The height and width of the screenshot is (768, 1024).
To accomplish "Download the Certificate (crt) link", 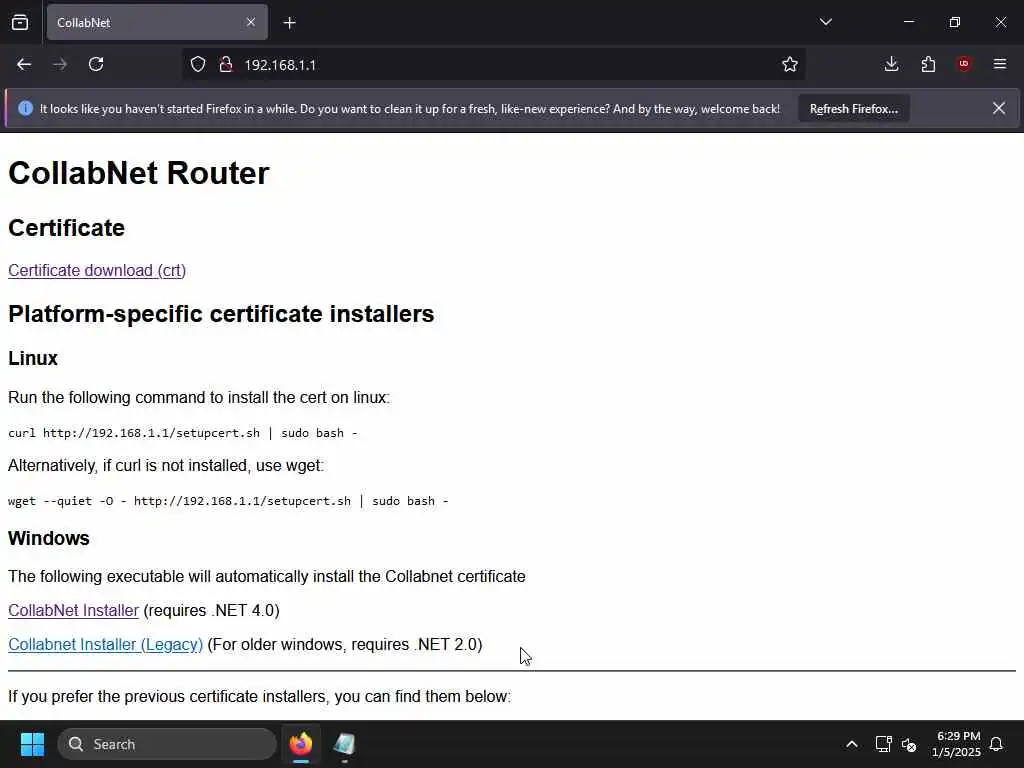I will (x=97, y=270).
